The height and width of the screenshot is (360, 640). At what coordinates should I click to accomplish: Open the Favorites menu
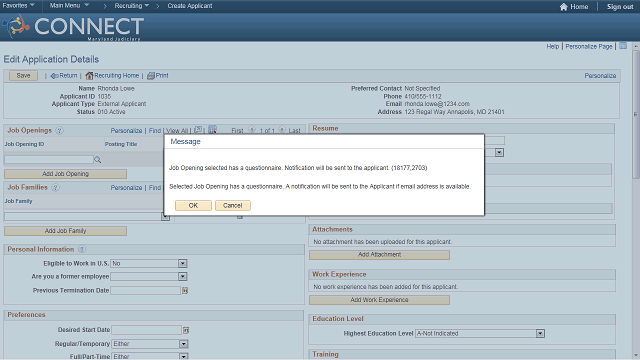coord(18,6)
